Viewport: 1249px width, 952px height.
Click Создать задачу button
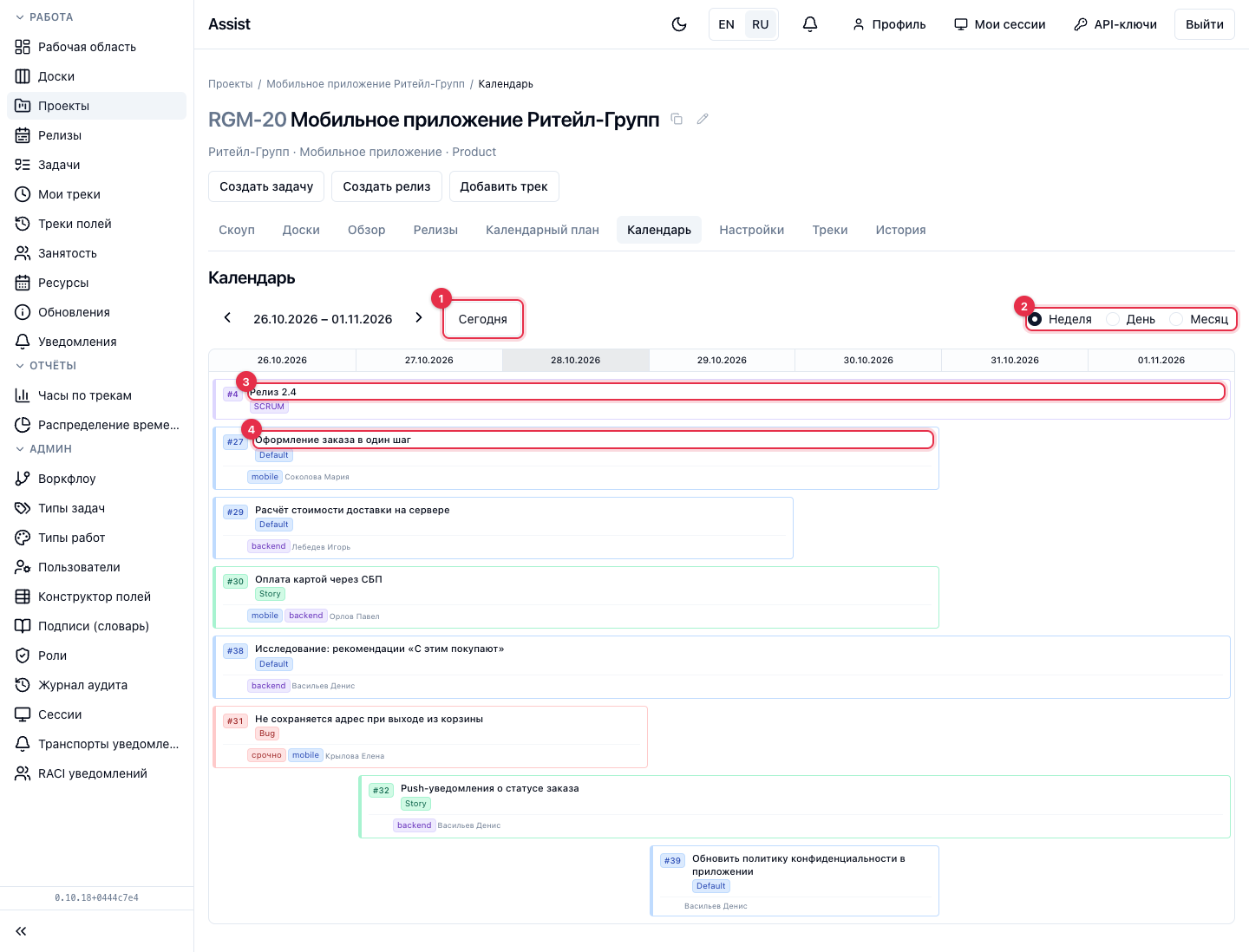[266, 186]
